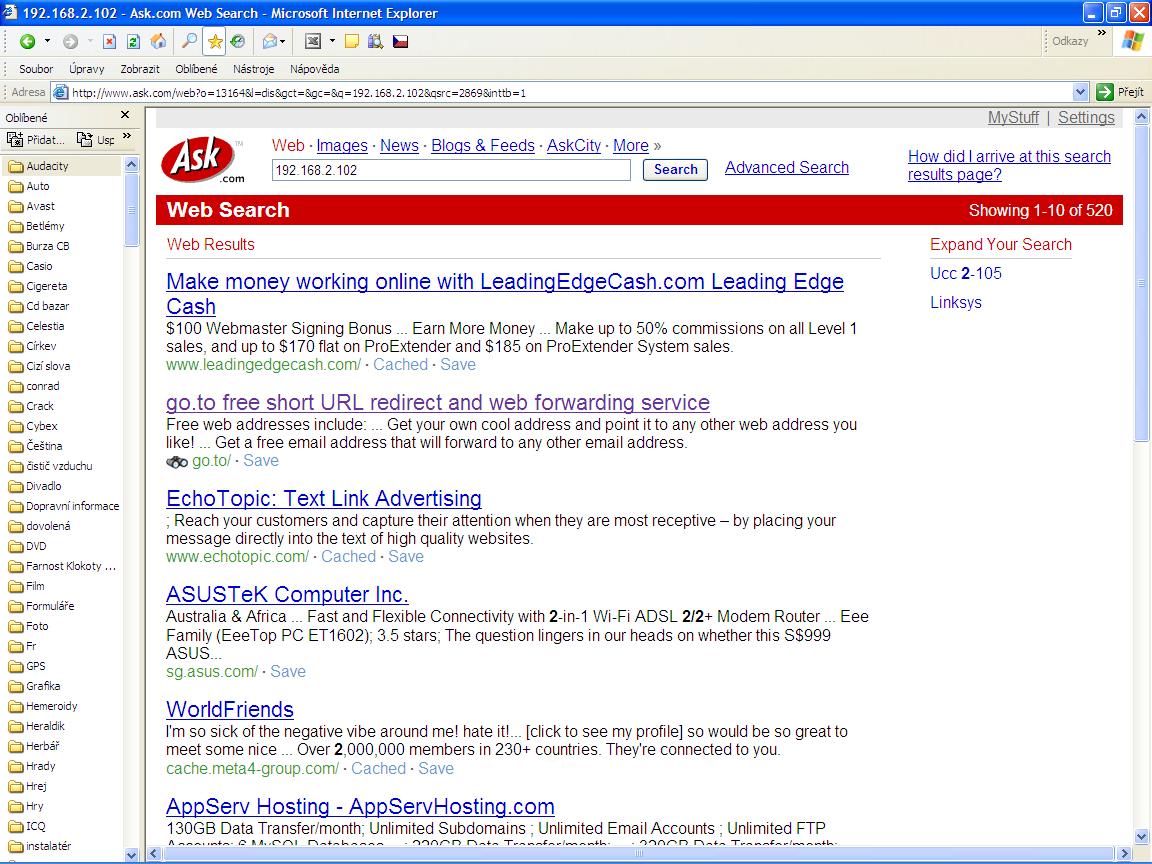This screenshot has height=864, width=1152.
Task: Open the Zobrazit menu
Action: pos(140,69)
